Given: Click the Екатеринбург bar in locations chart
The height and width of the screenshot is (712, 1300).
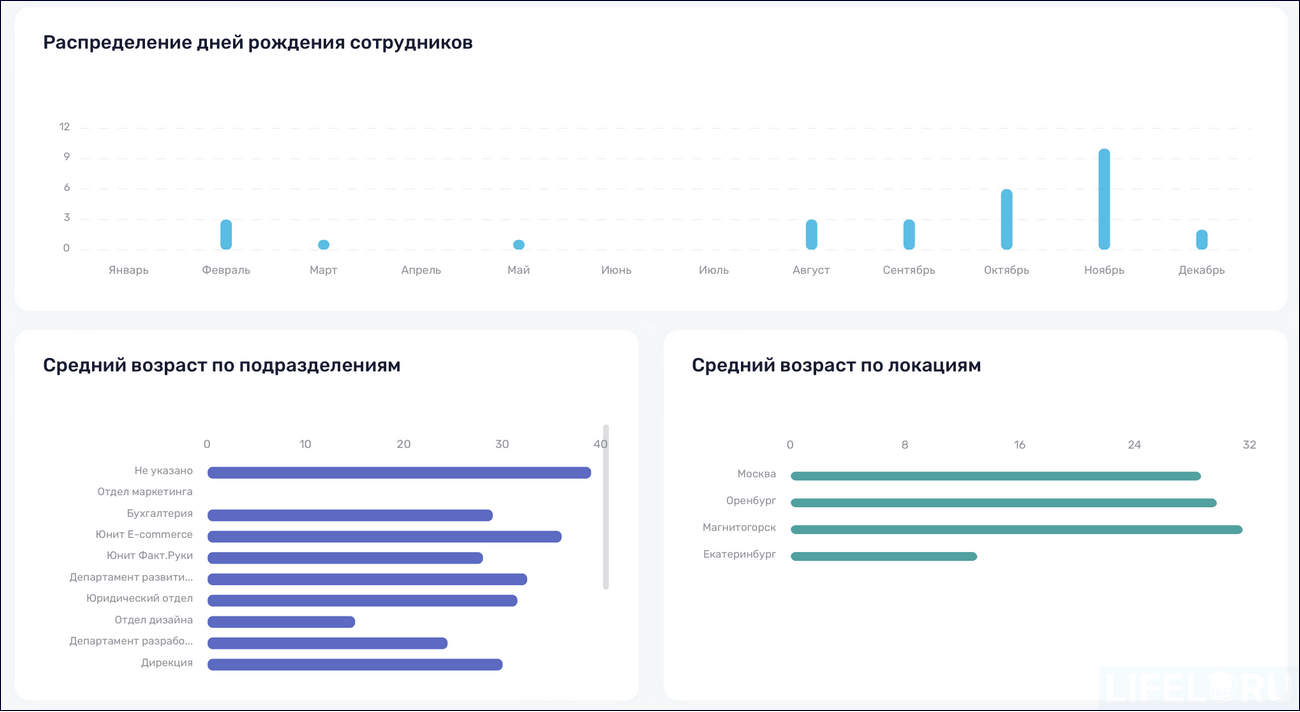Looking at the screenshot, I should 883,556.
